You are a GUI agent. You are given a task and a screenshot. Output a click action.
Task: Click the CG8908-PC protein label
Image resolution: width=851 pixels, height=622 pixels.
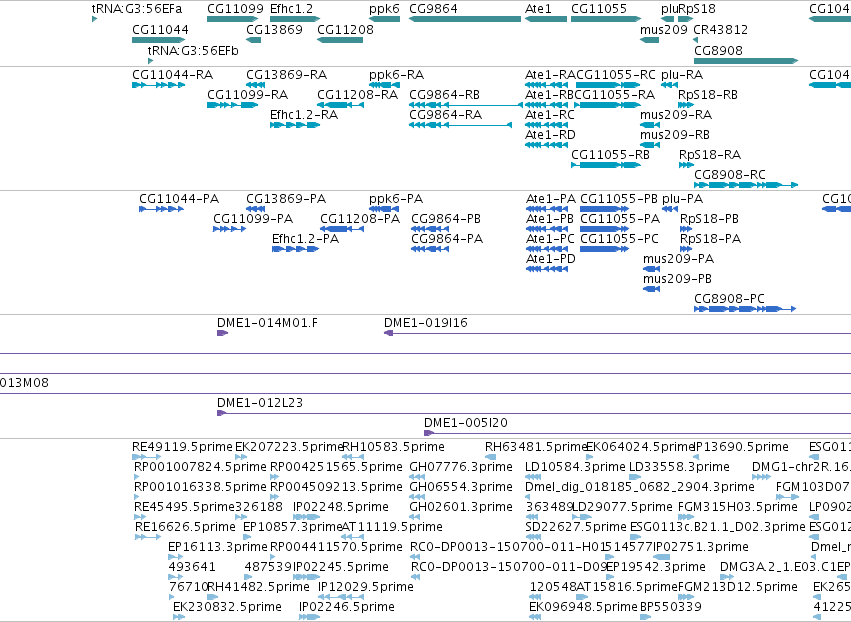coord(729,299)
